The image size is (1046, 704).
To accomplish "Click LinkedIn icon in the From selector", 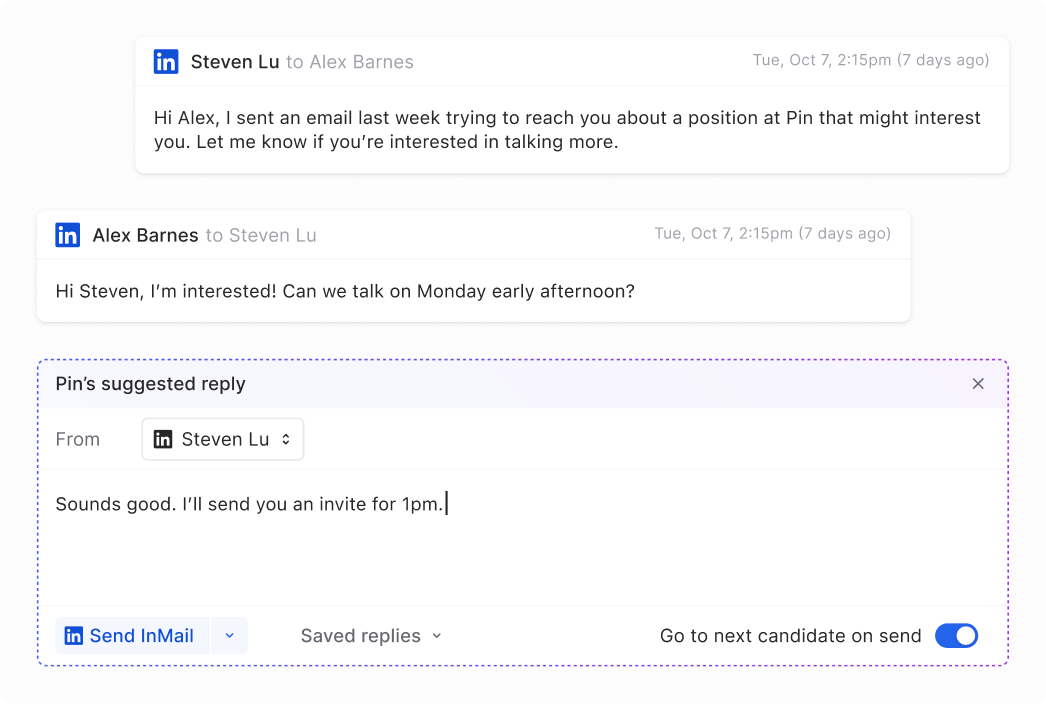I will (x=163, y=439).
